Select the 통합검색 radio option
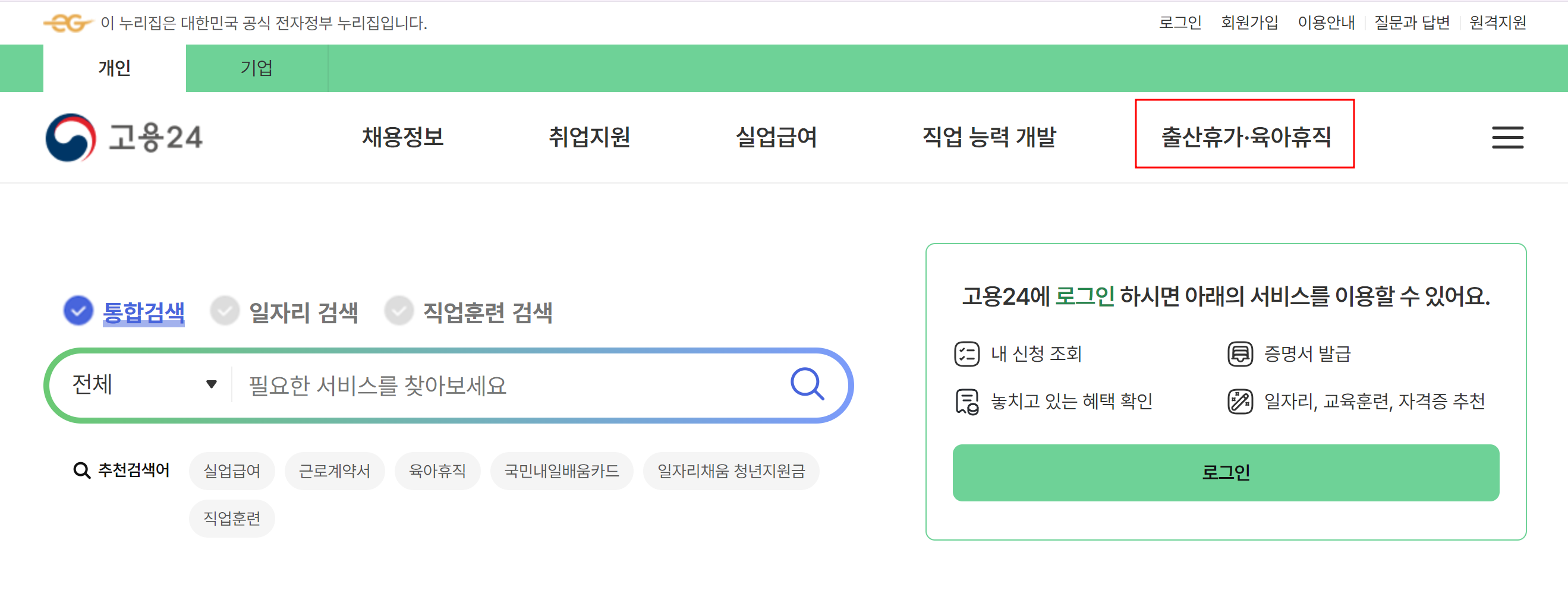This screenshot has height=600, width=1568. point(78,311)
